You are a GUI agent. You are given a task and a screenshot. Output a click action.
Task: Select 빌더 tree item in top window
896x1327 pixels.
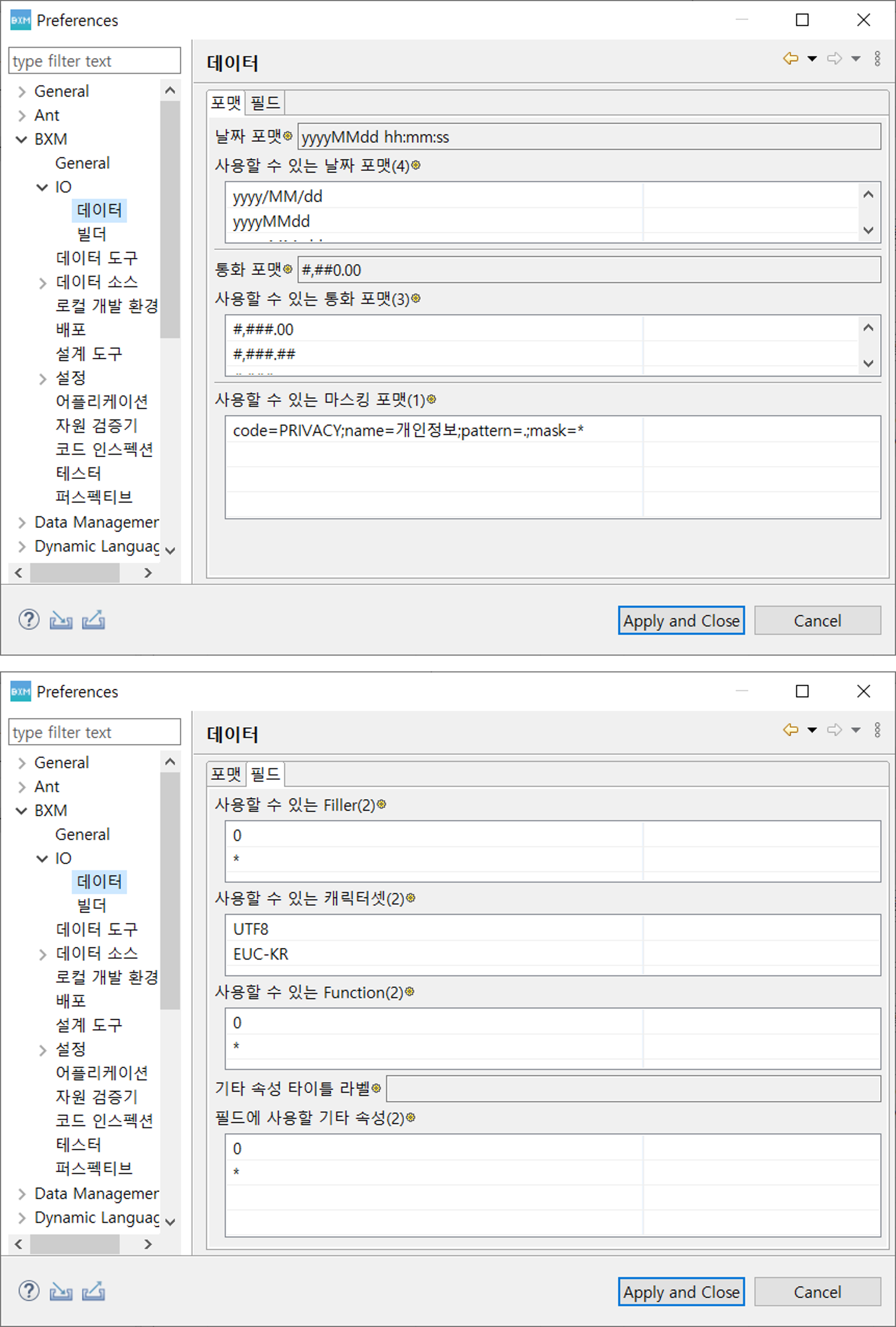pos(91,234)
